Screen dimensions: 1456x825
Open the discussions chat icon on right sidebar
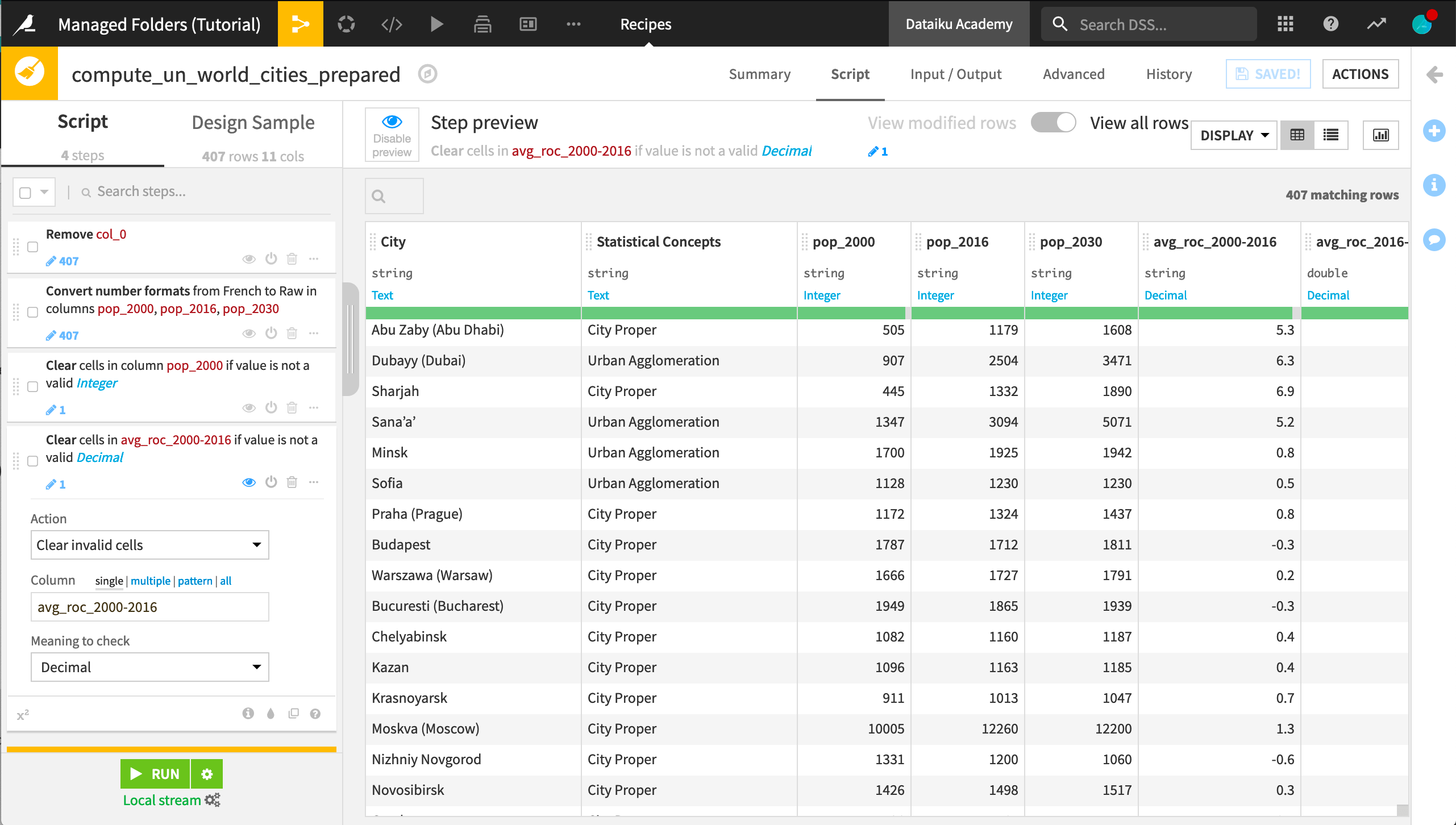1435,240
